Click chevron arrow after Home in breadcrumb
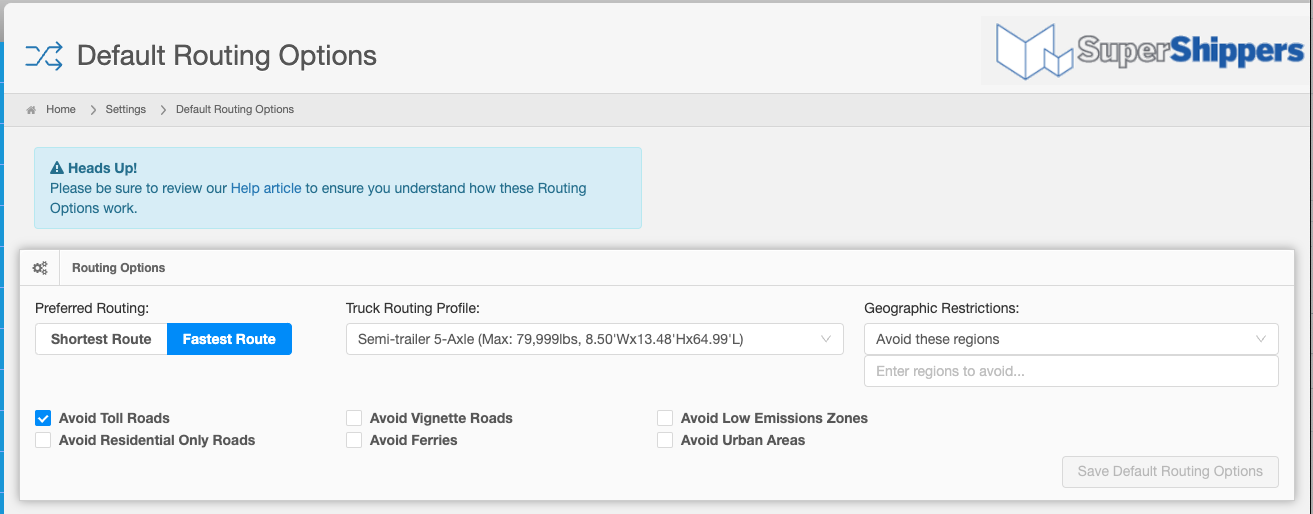This screenshot has height=514, width=1313. point(92,110)
